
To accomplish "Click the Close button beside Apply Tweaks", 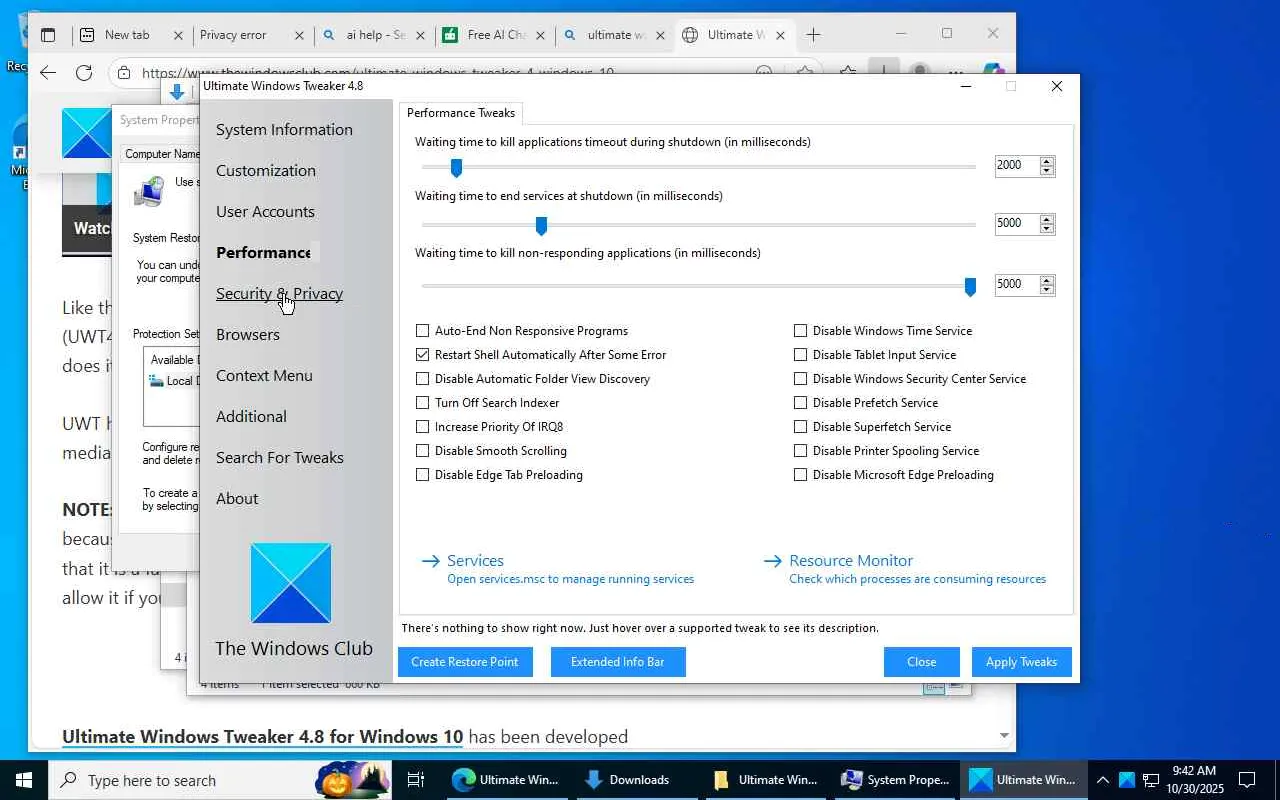I will 922,662.
